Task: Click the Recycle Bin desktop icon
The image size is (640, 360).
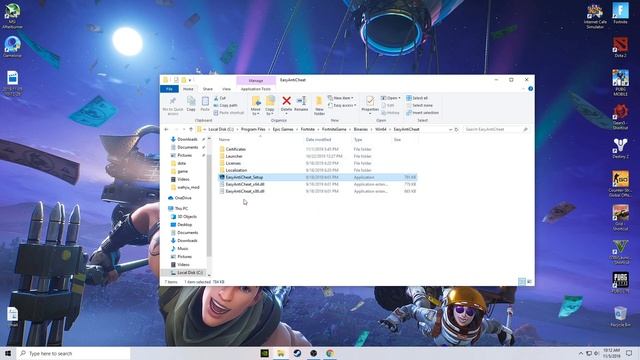Action: pos(620,317)
